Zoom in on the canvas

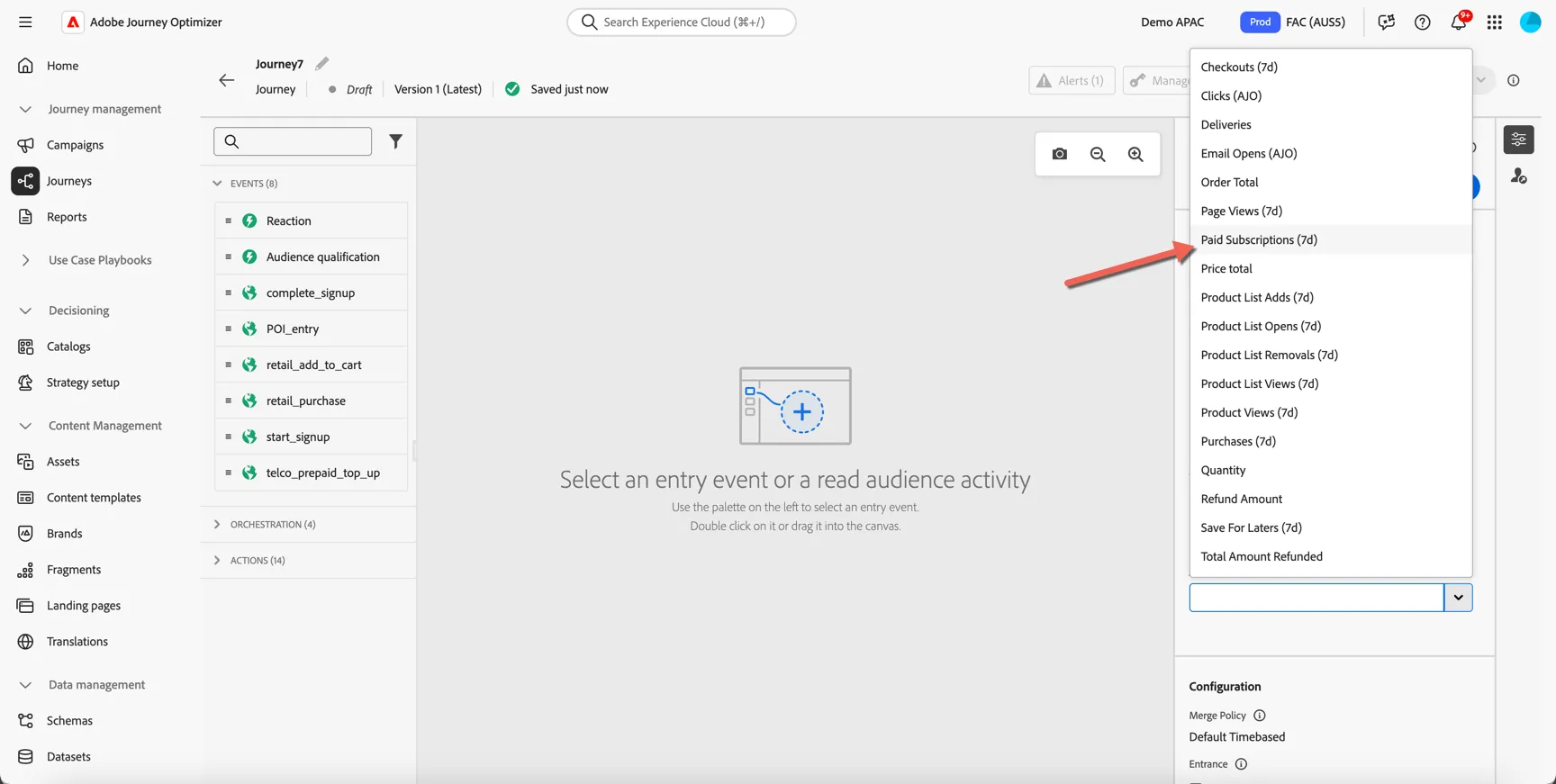pos(1135,154)
